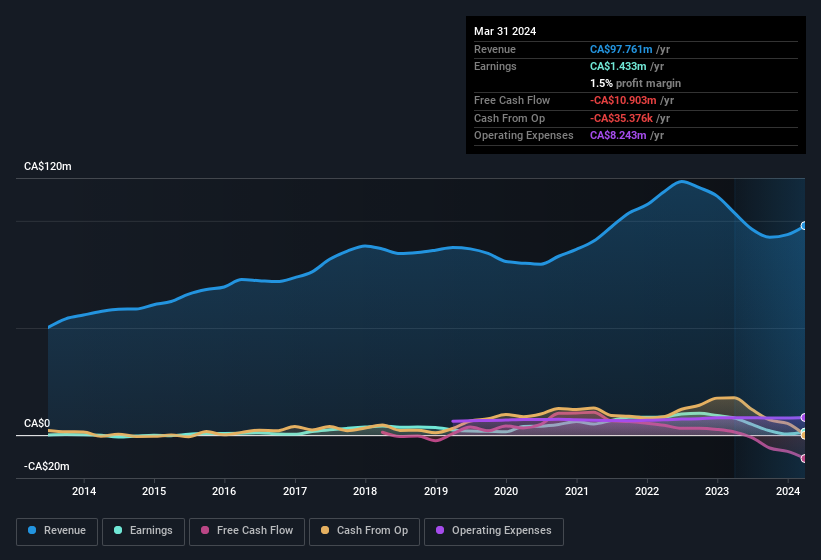Click the 2023 x-axis label
Viewport: 821px width, 560px height.
[717, 491]
